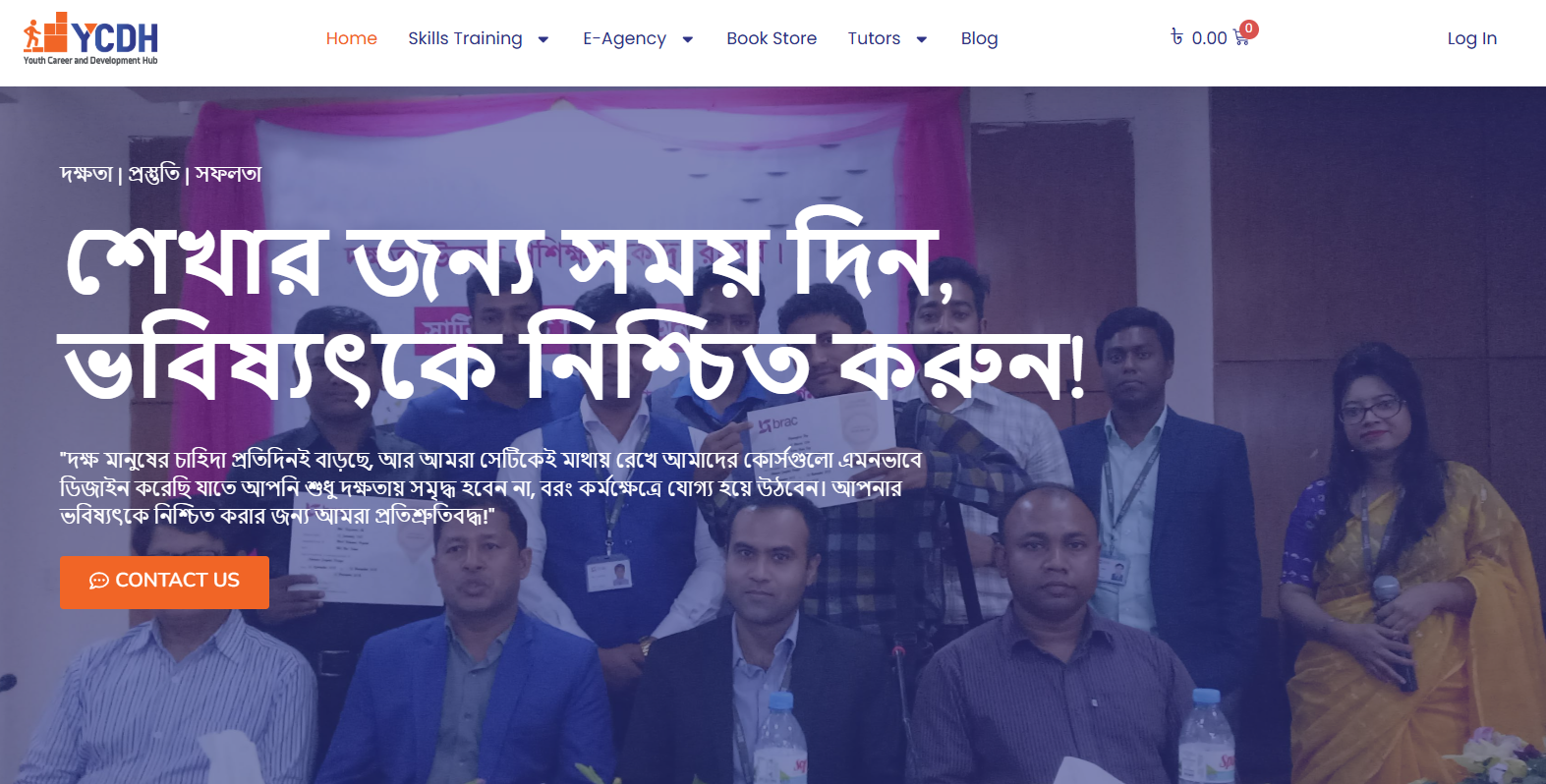
Task: Expand the Tutors dropdown arrow
Action: [921, 39]
